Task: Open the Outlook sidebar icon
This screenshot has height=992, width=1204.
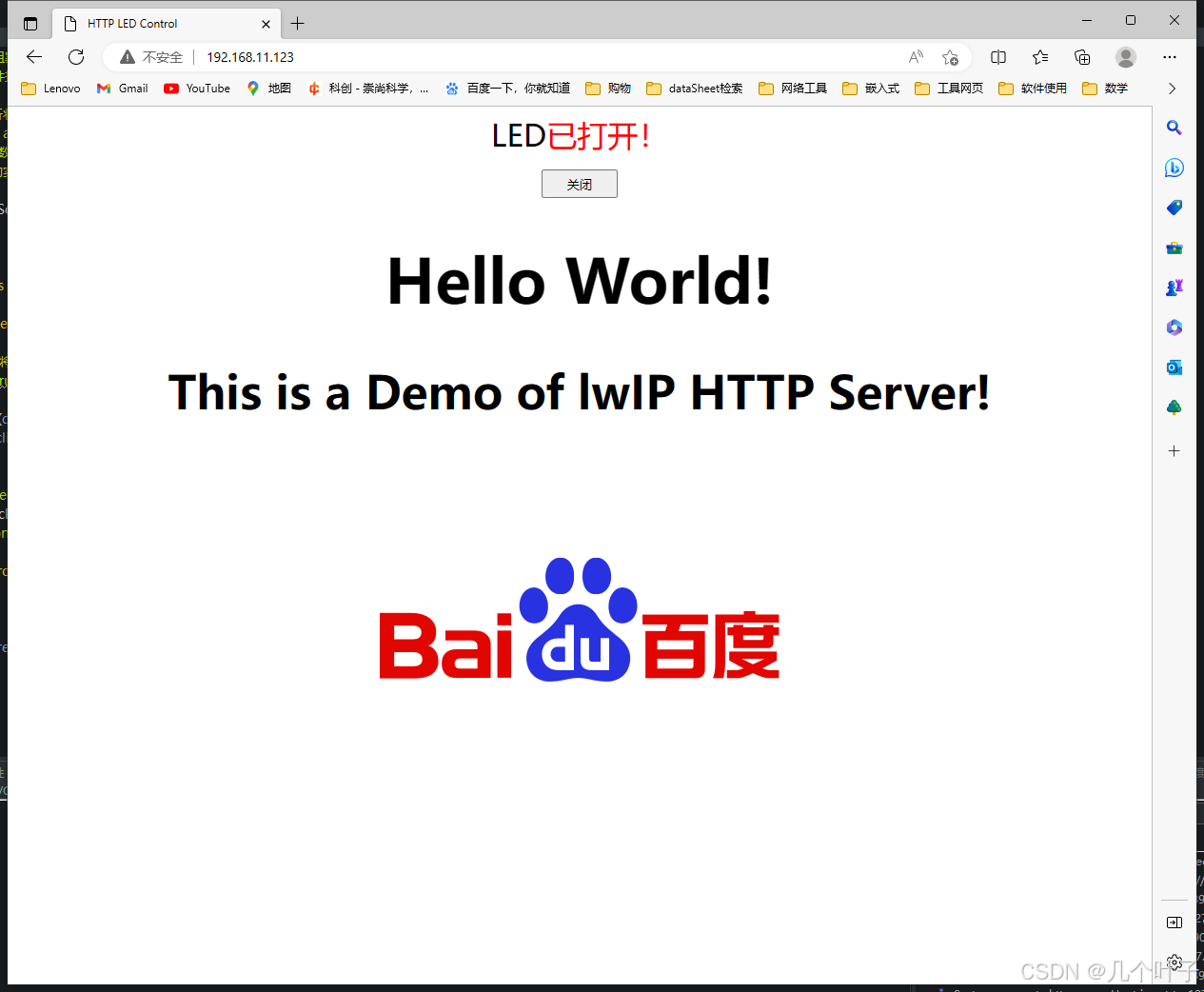Action: (x=1174, y=367)
